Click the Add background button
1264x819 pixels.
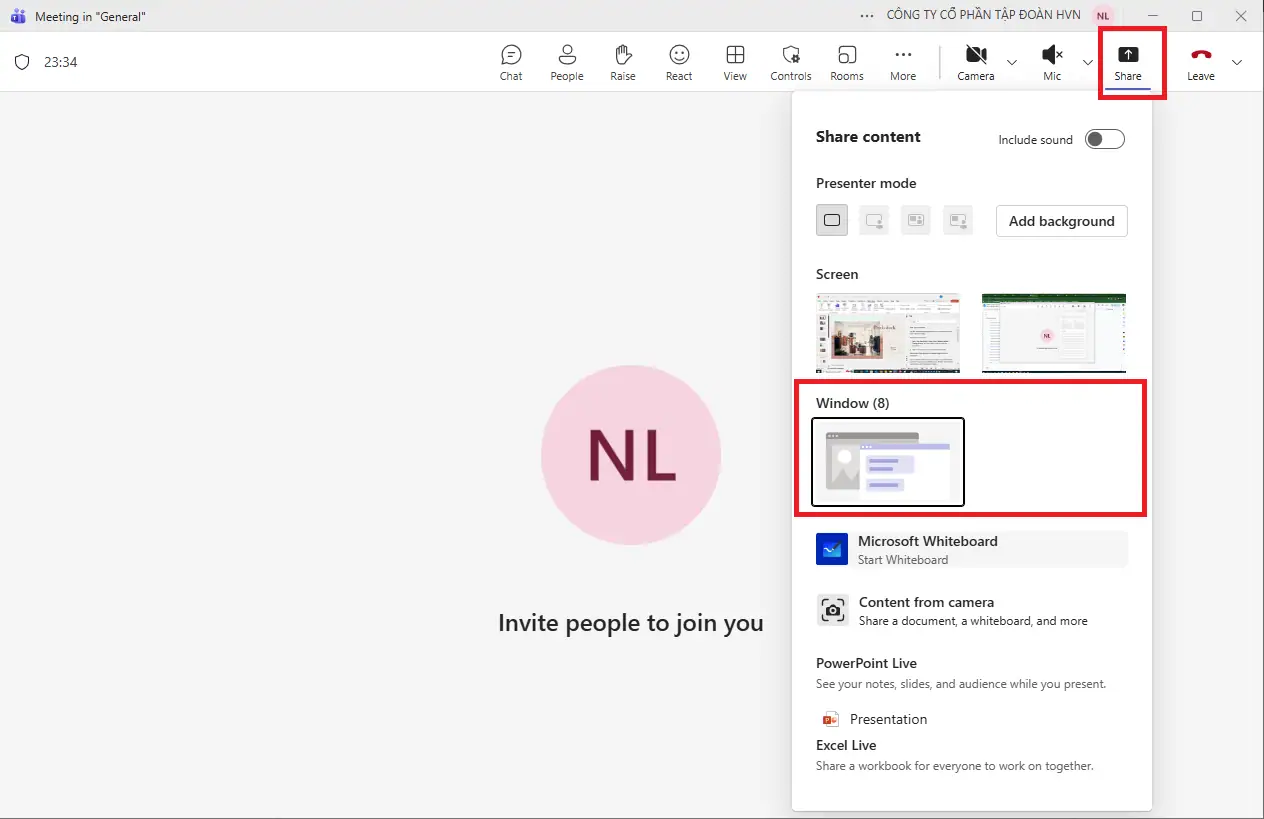pyautogui.click(x=1061, y=221)
